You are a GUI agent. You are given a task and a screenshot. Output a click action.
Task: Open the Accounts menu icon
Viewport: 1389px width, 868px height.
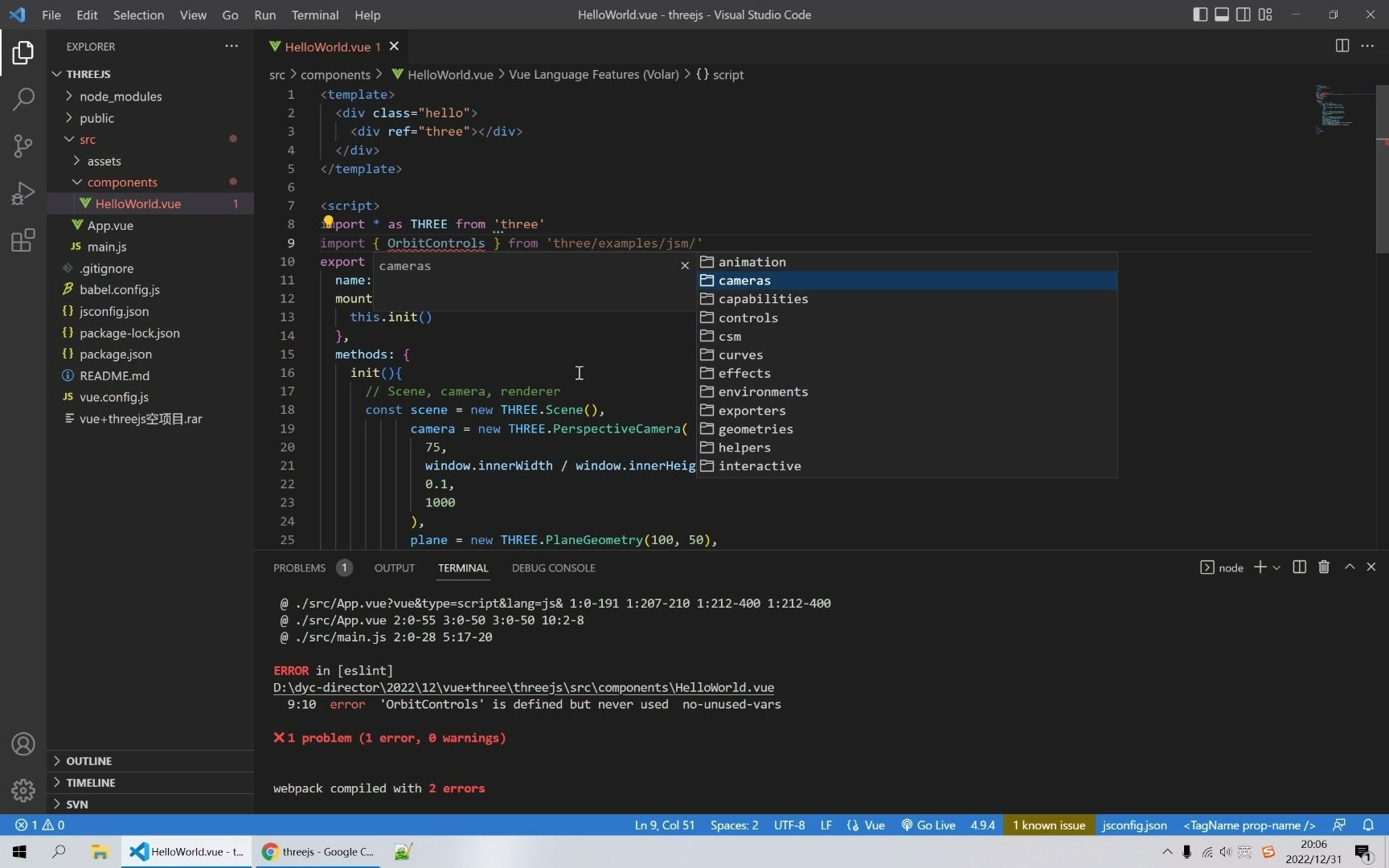[x=23, y=744]
